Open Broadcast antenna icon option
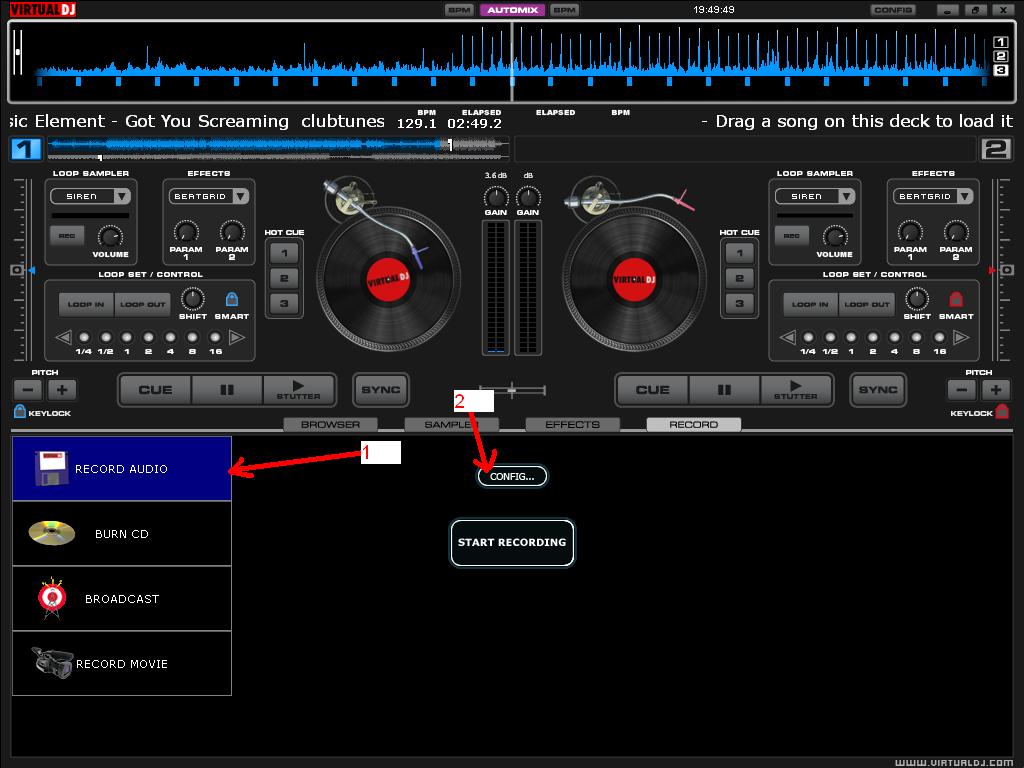 (52, 598)
